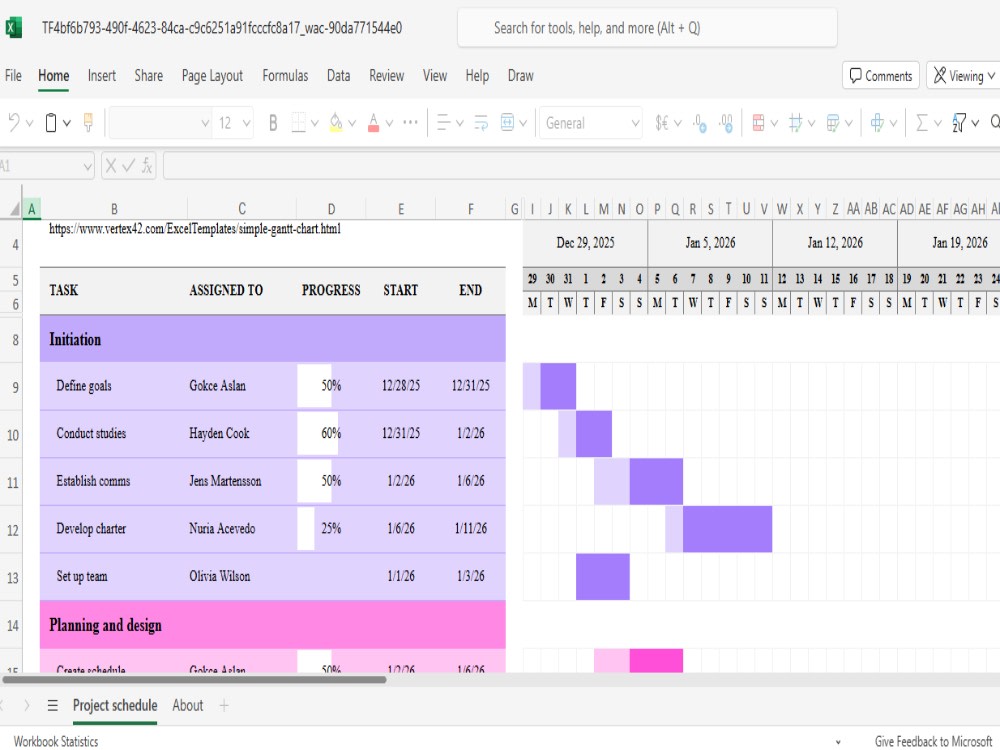Click the formula cancel X icon

coord(111,166)
